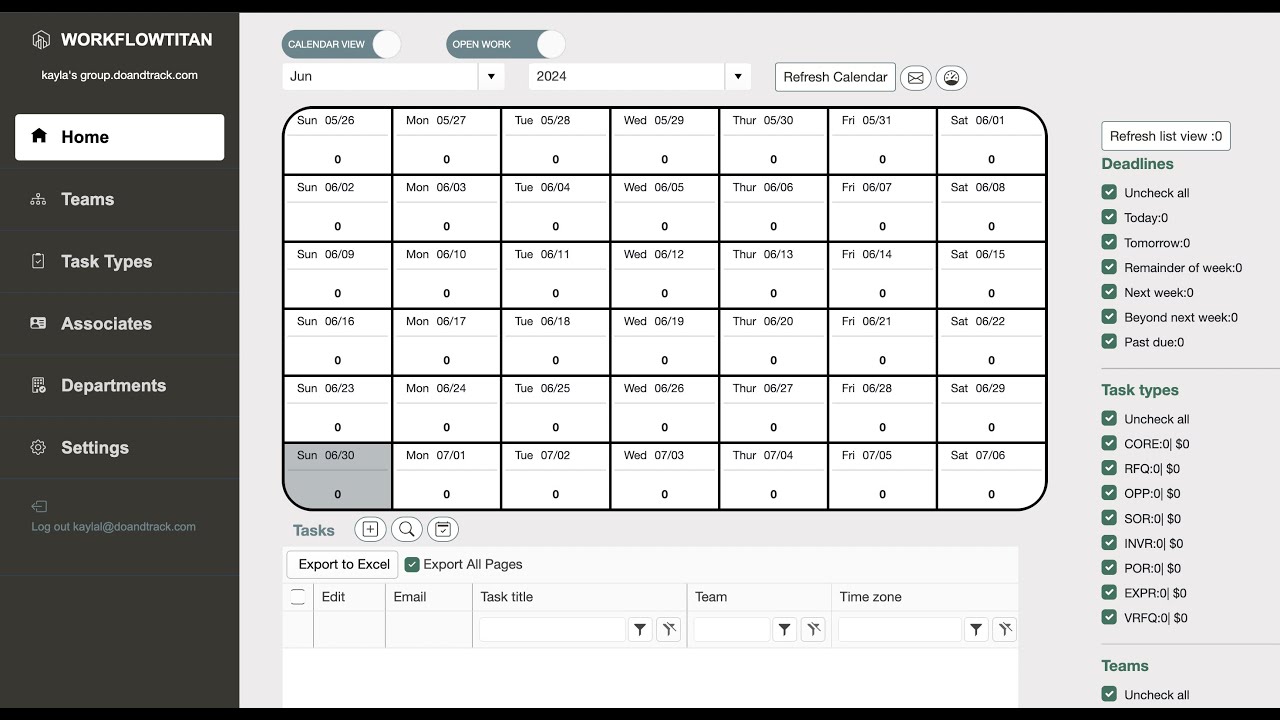Screen dimensions: 1280x720
Task: Uncheck the Past due:0 filter
Action: [1109, 342]
